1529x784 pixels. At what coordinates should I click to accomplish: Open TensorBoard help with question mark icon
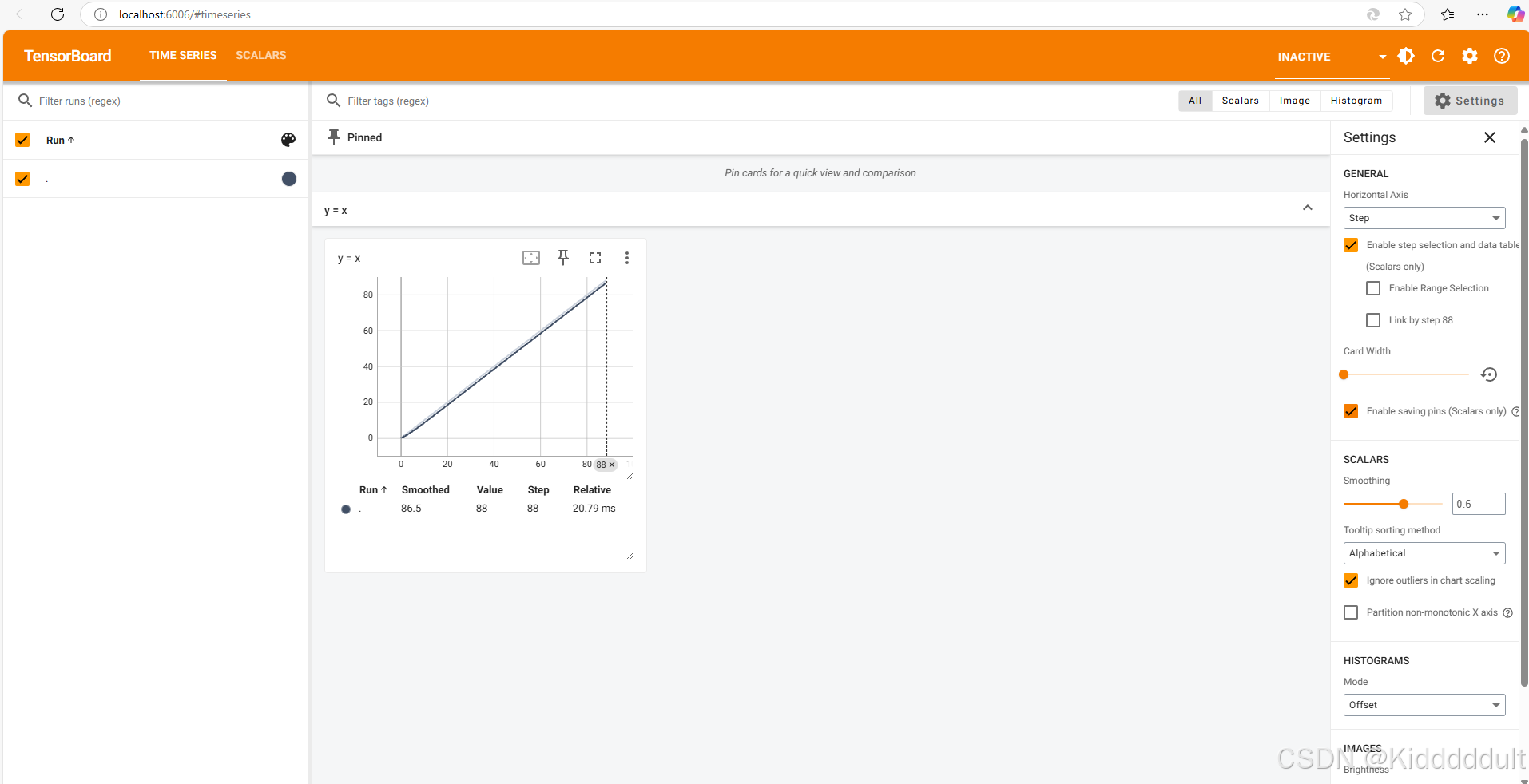[1502, 56]
